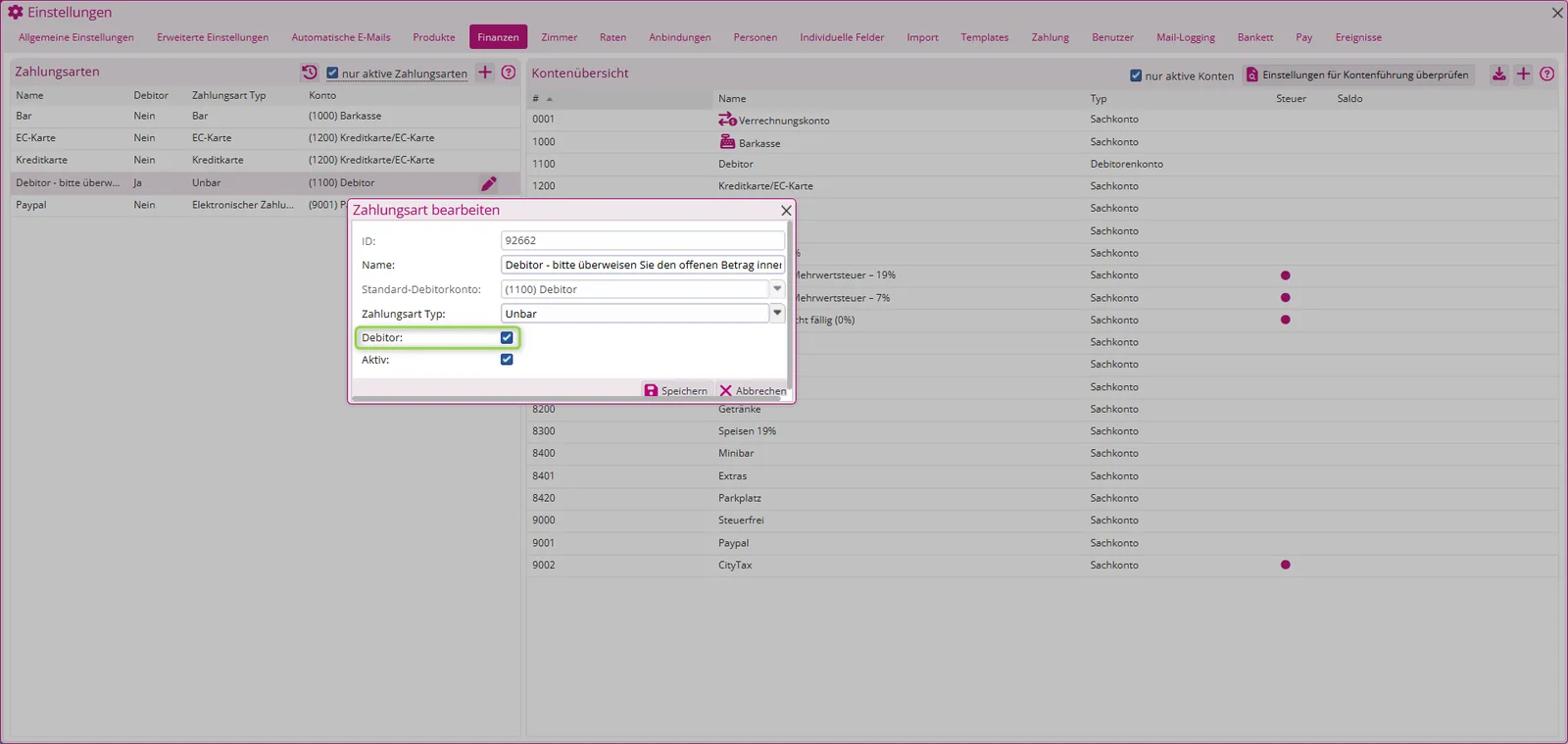Open the Automatische E-Mails tab
This screenshot has height=744, width=1568.
point(341,37)
